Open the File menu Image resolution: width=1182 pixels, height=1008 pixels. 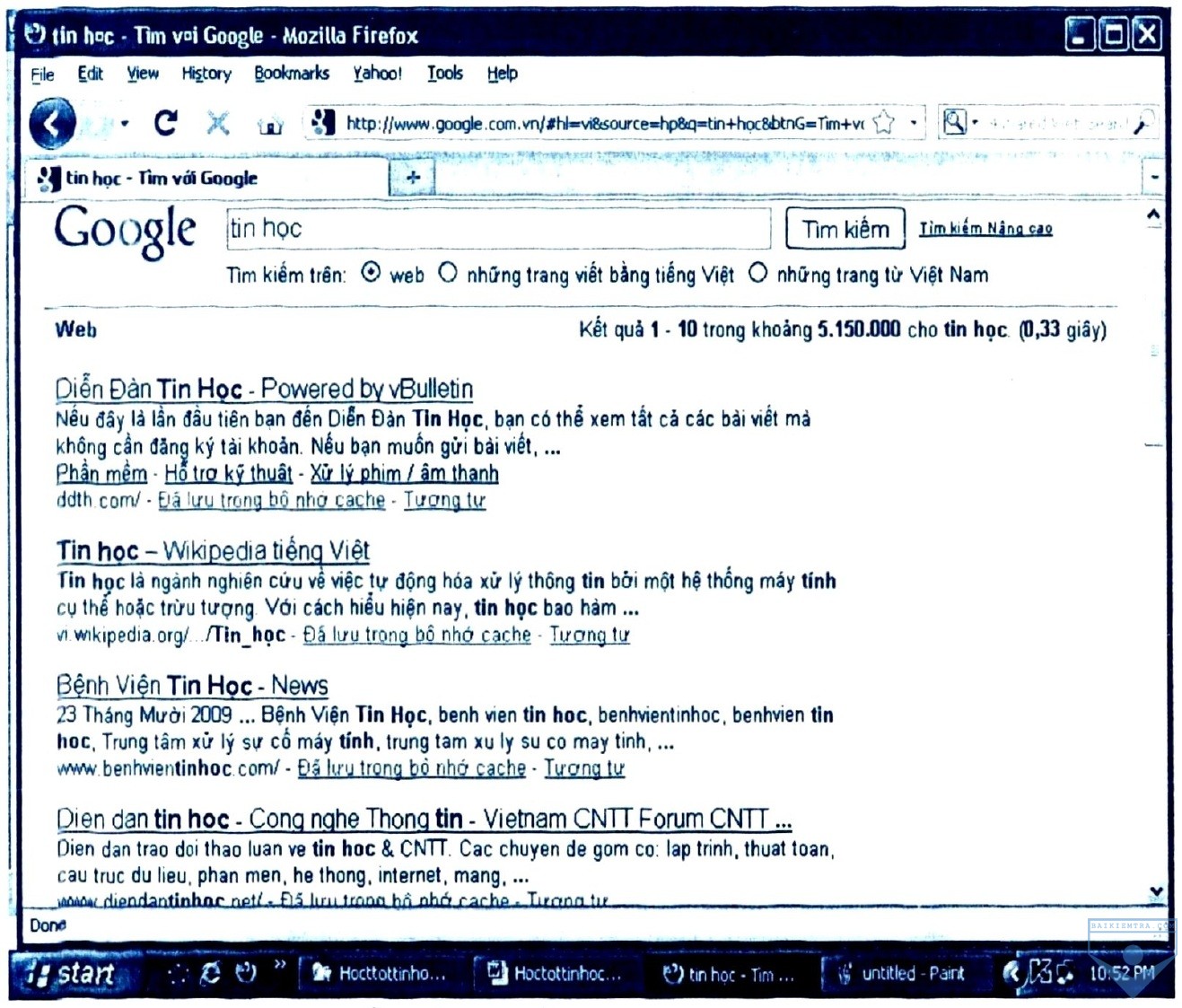click(x=42, y=75)
